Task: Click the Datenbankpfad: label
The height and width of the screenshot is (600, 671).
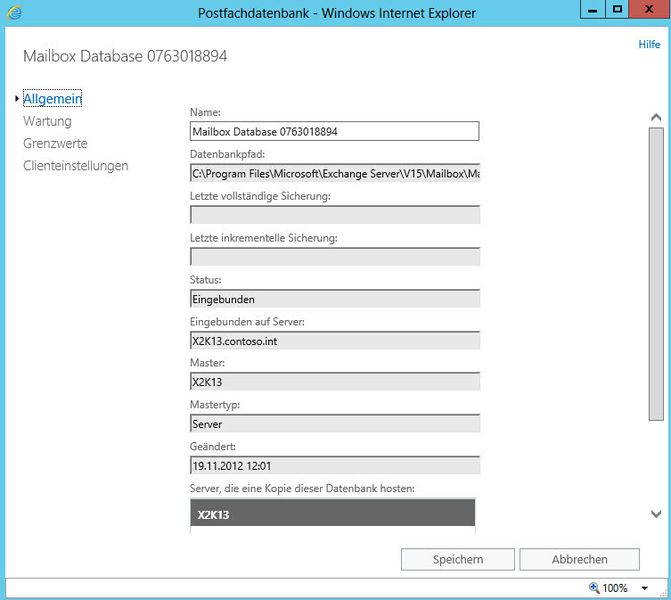Action: pos(227,154)
